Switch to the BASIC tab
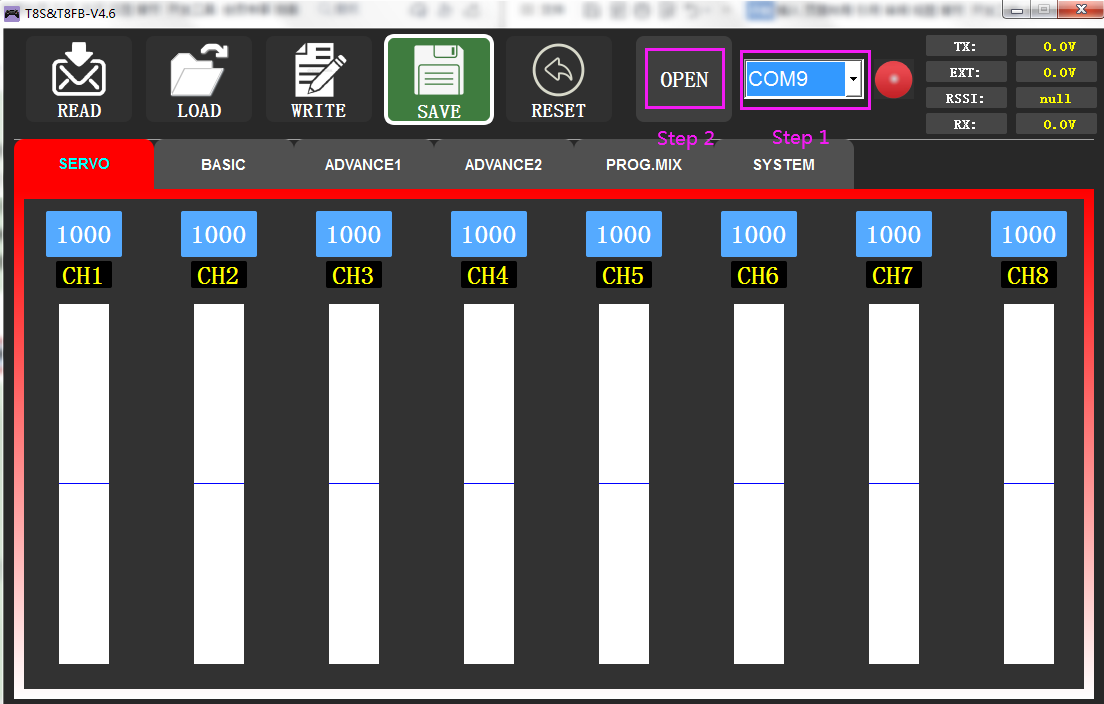The image size is (1104, 704). [223, 165]
